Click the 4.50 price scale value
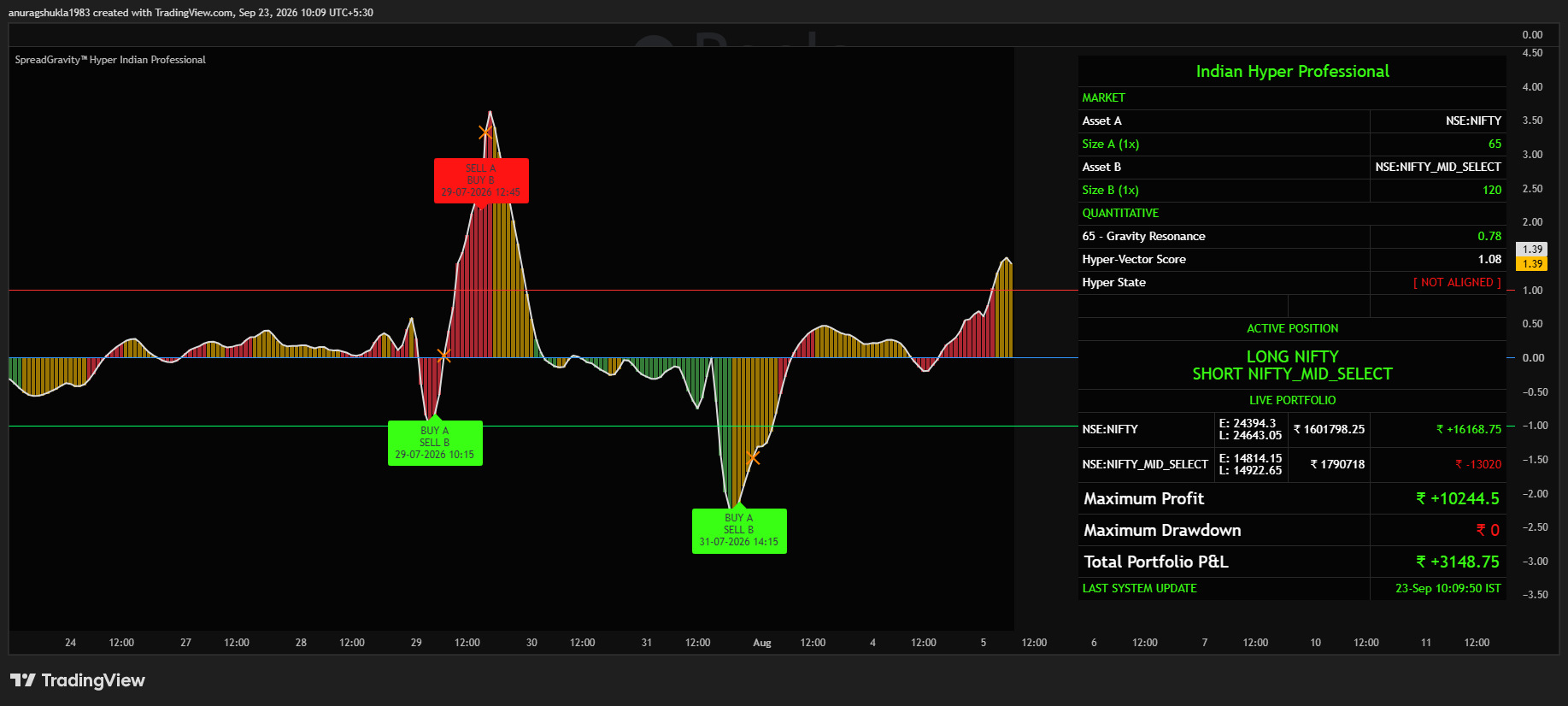 (1532, 53)
